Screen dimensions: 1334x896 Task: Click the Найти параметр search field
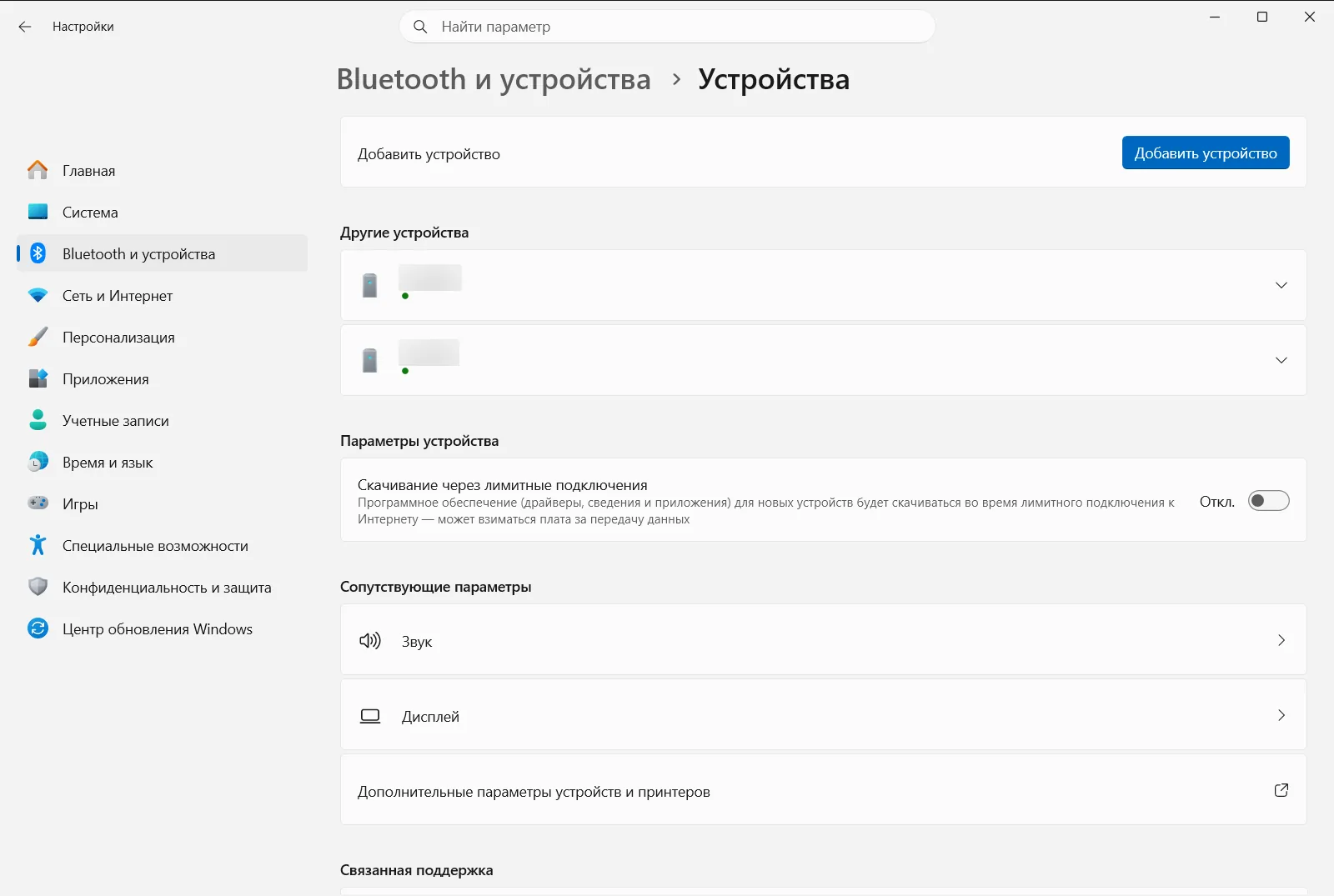click(x=667, y=27)
